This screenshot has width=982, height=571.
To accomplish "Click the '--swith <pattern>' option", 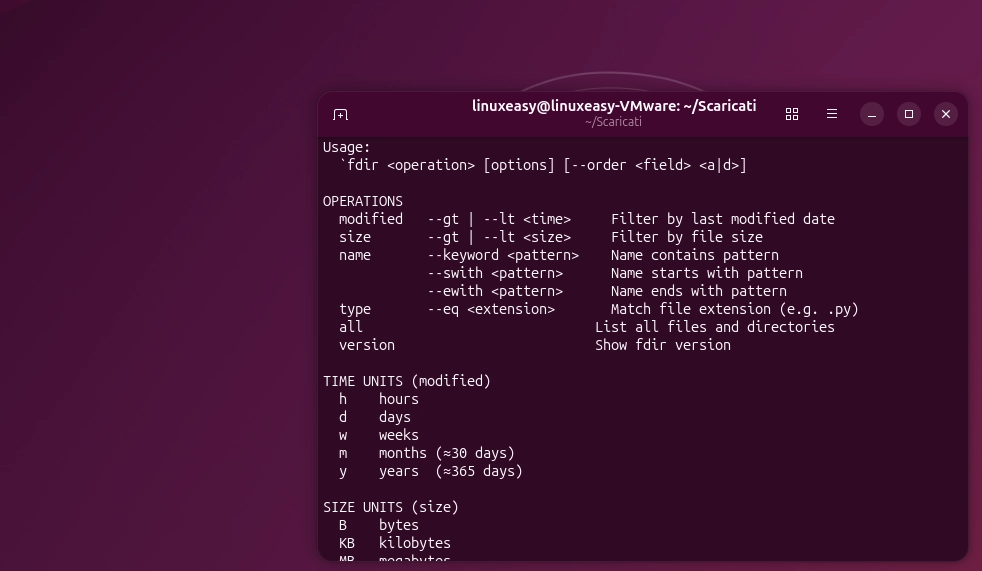I will (495, 274).
